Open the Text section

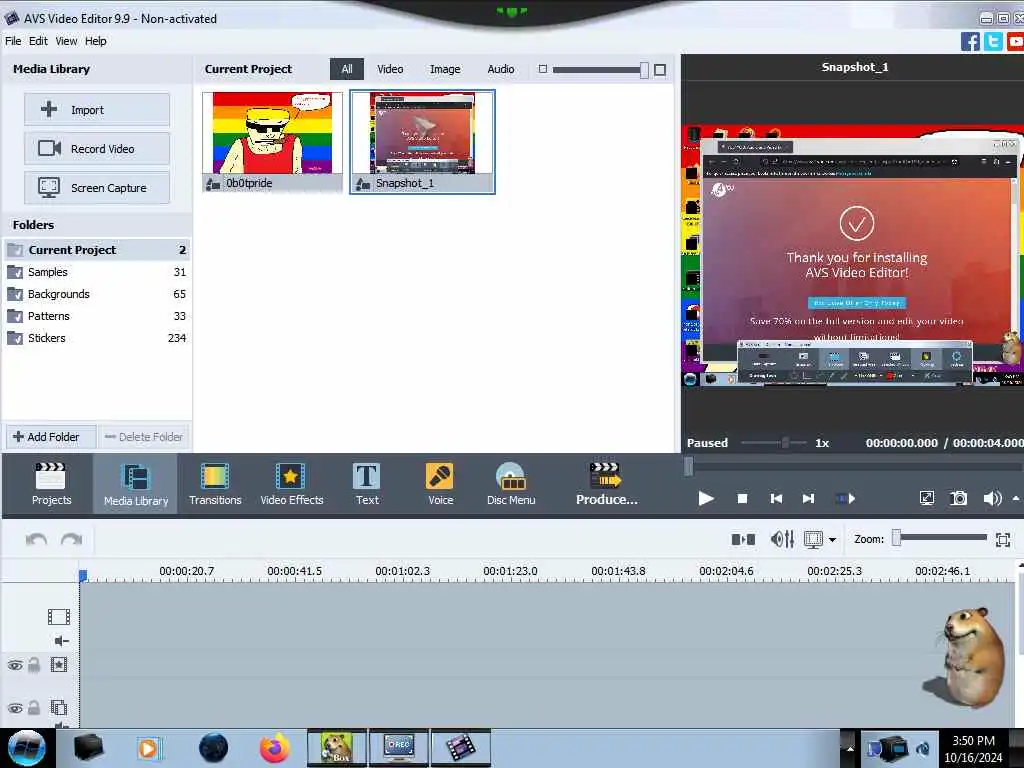[x=367, y=484]
